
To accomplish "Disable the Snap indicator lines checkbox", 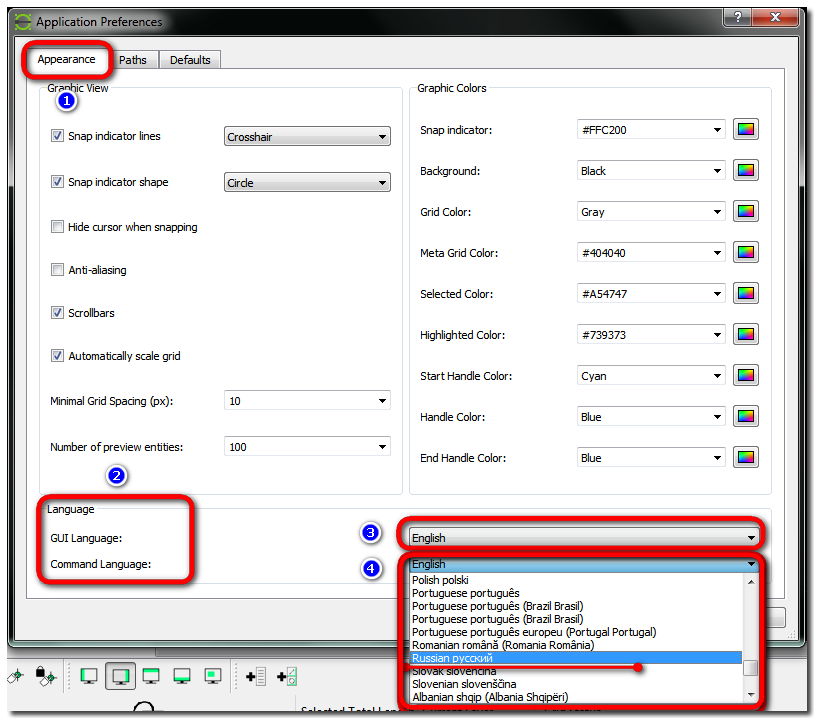I will tap(57, 136).
